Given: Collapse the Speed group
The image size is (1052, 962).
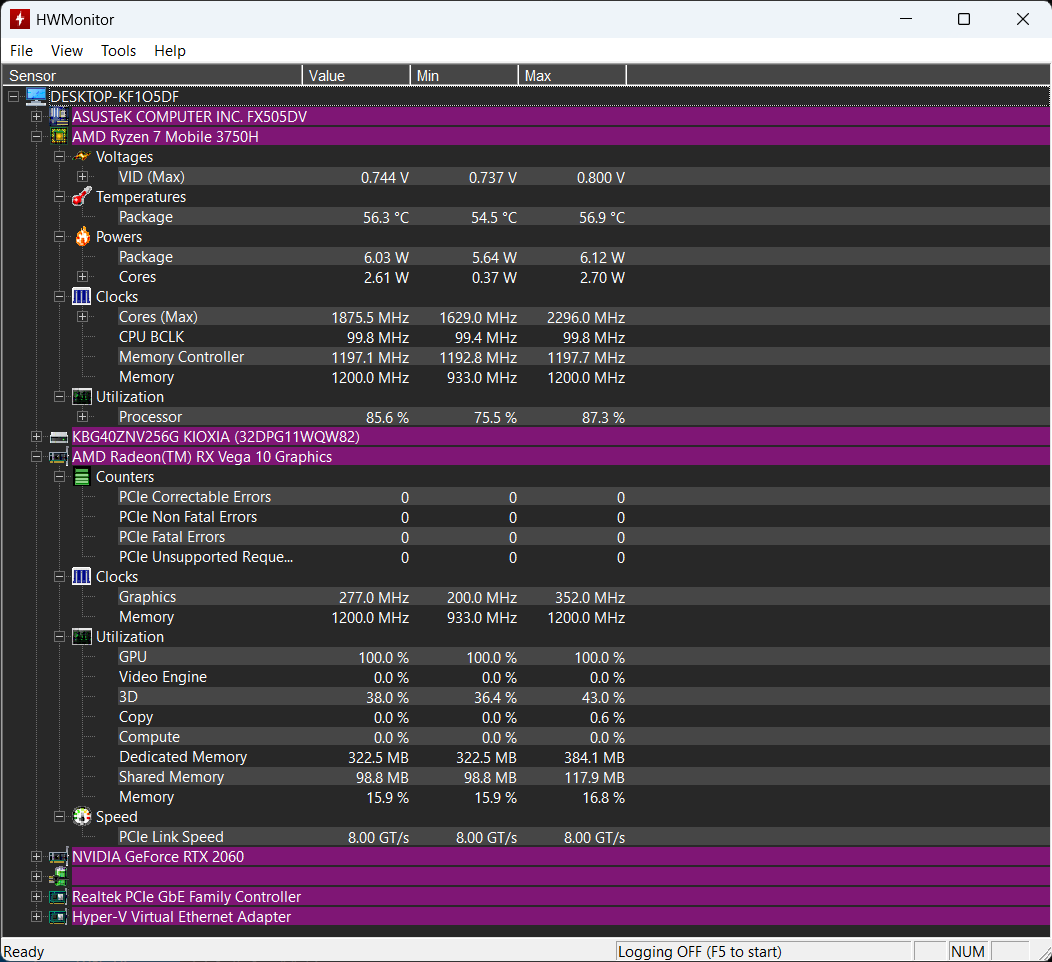Looking at the screenshot, I should pos(59,816).
